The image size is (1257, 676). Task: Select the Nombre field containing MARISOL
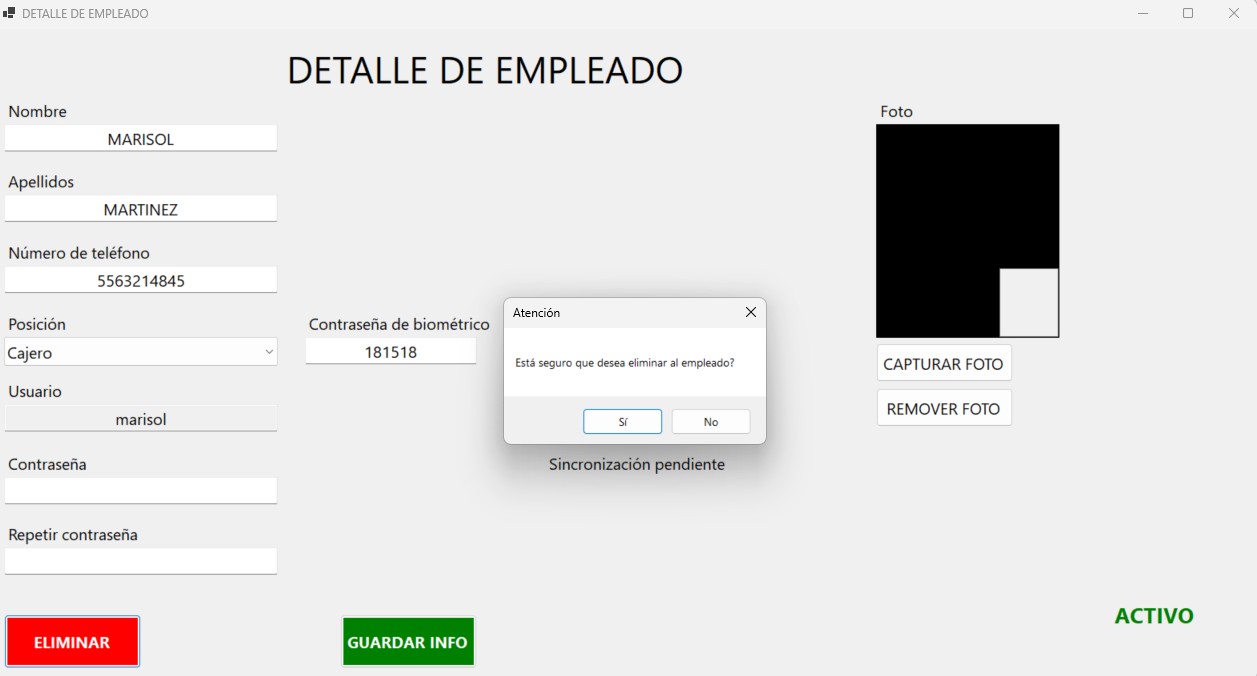[140, 139]
